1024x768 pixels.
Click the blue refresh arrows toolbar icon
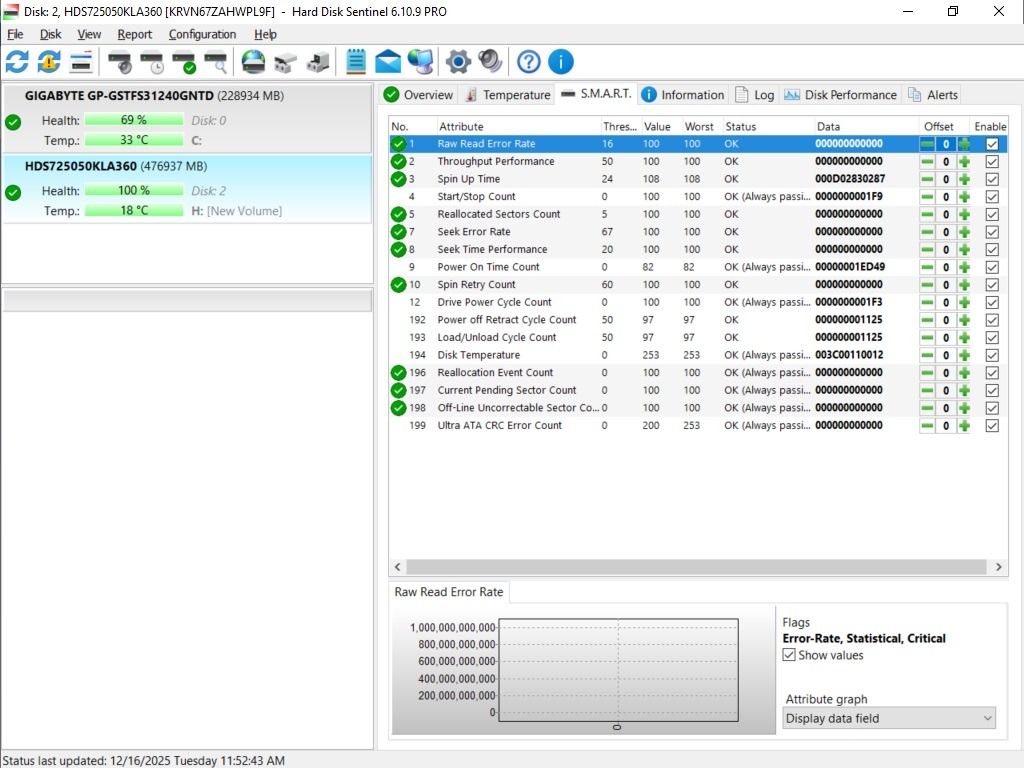pyautogui.click(x=17, y=62)
